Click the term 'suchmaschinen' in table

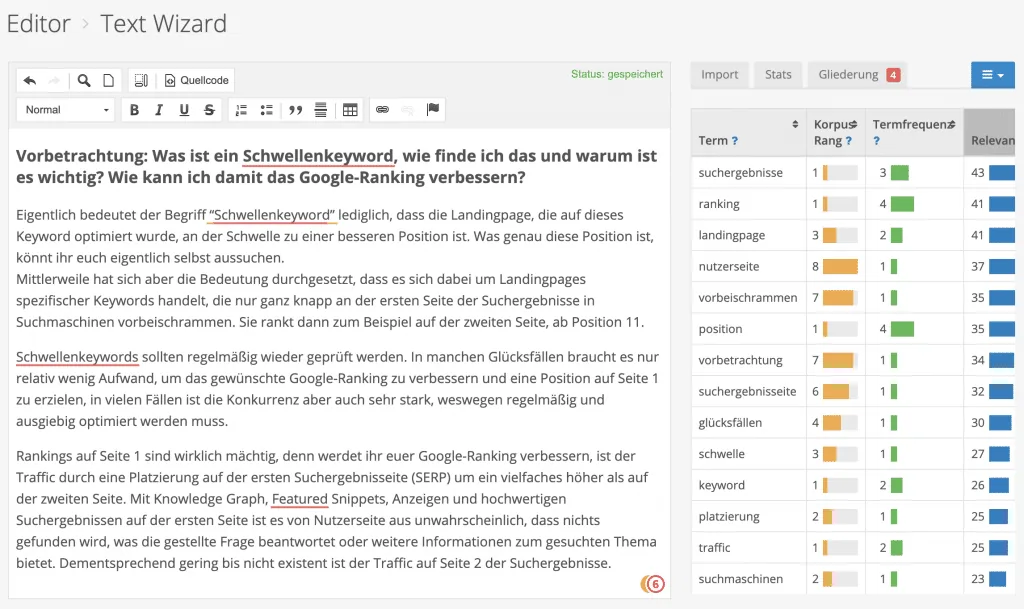[x=740, y=579]
